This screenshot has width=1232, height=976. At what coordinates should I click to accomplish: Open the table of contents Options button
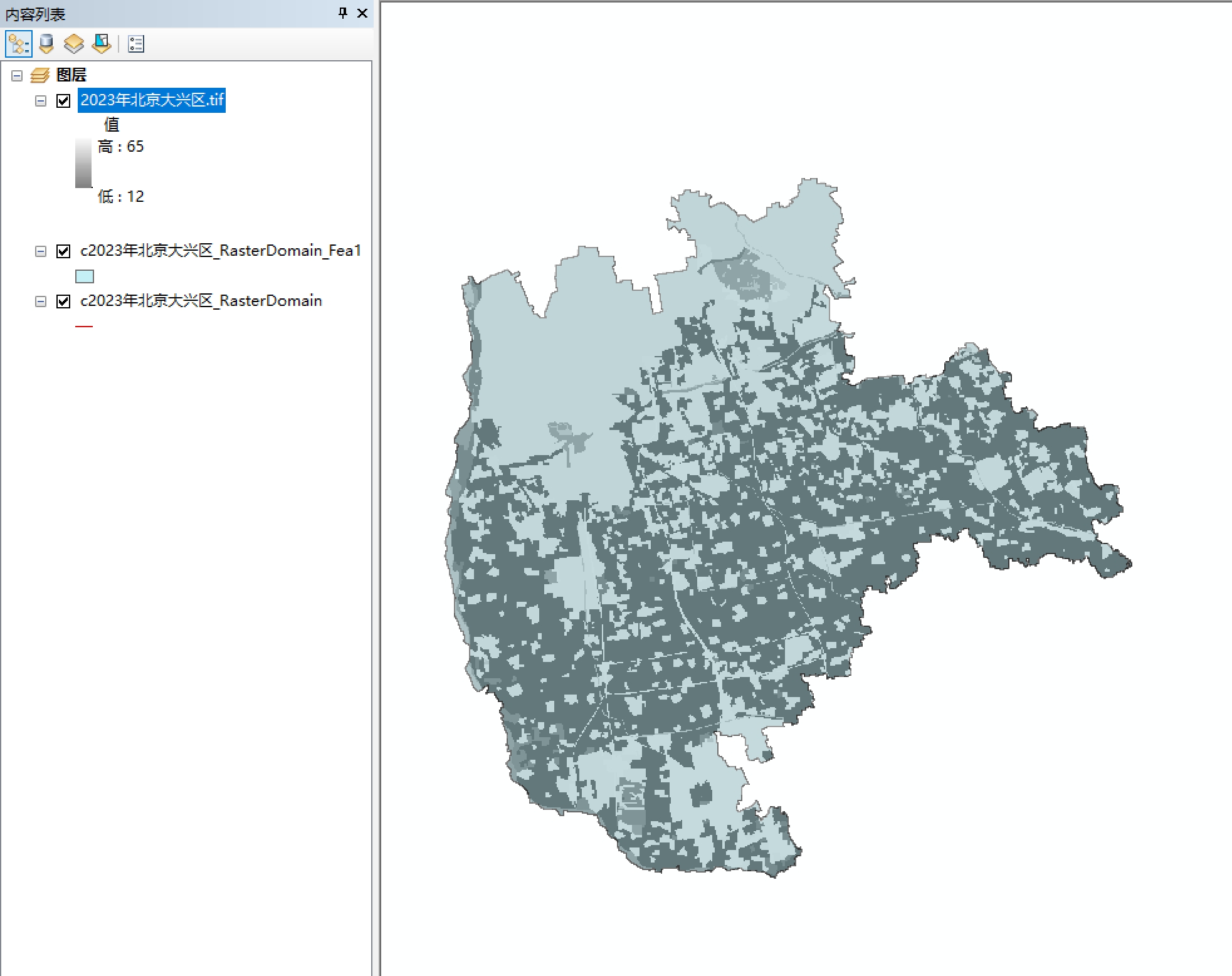coord(136,44)
